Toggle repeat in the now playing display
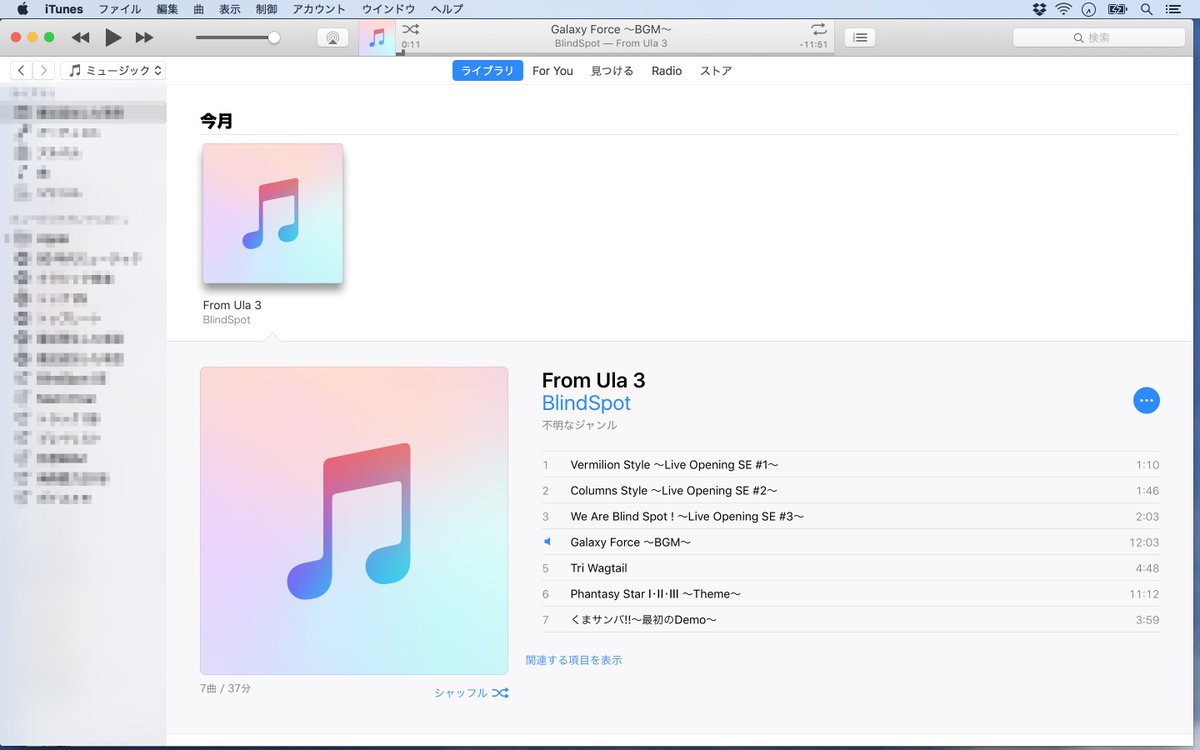 [819, 29]
